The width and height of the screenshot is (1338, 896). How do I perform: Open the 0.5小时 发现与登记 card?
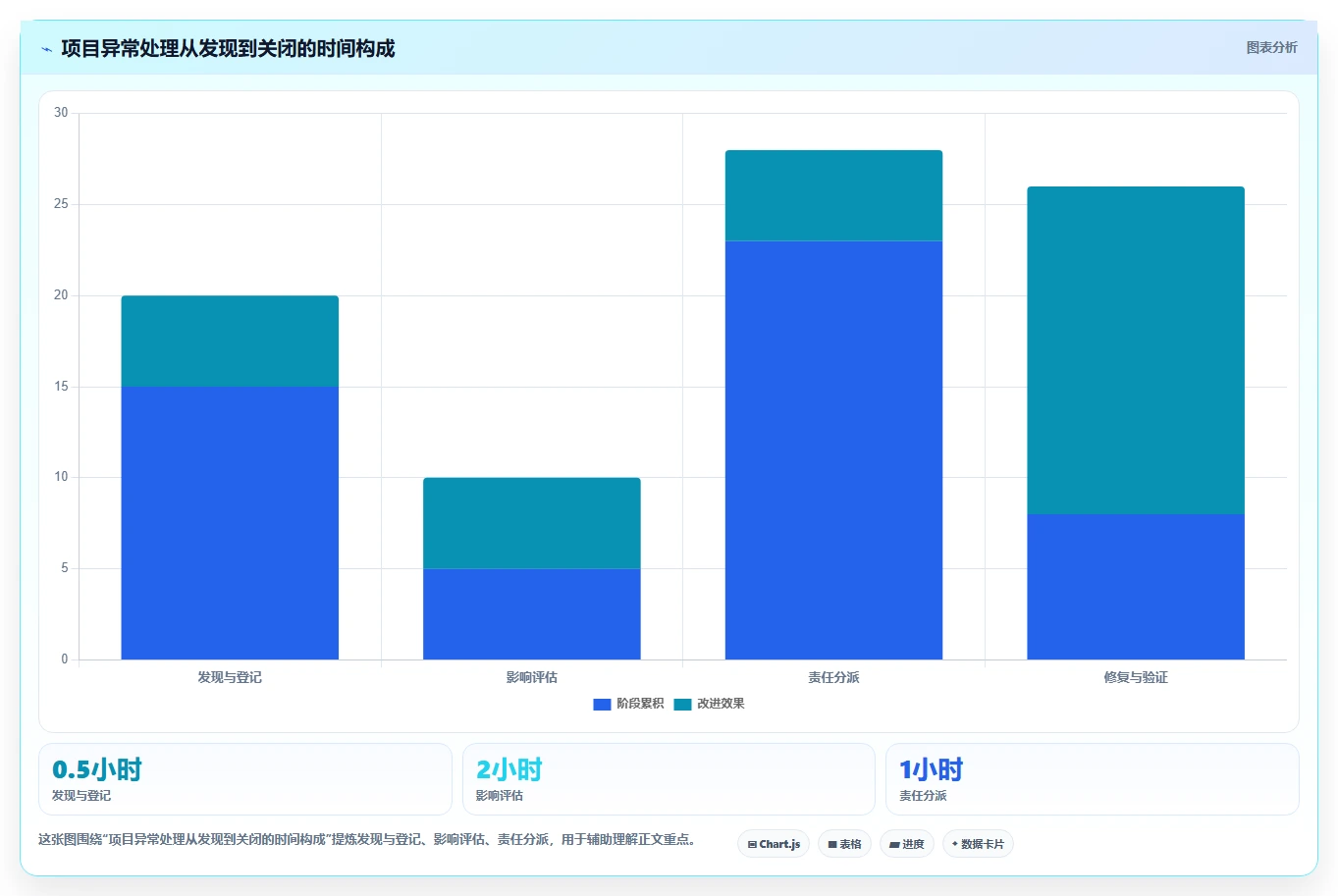coord(245,779)
